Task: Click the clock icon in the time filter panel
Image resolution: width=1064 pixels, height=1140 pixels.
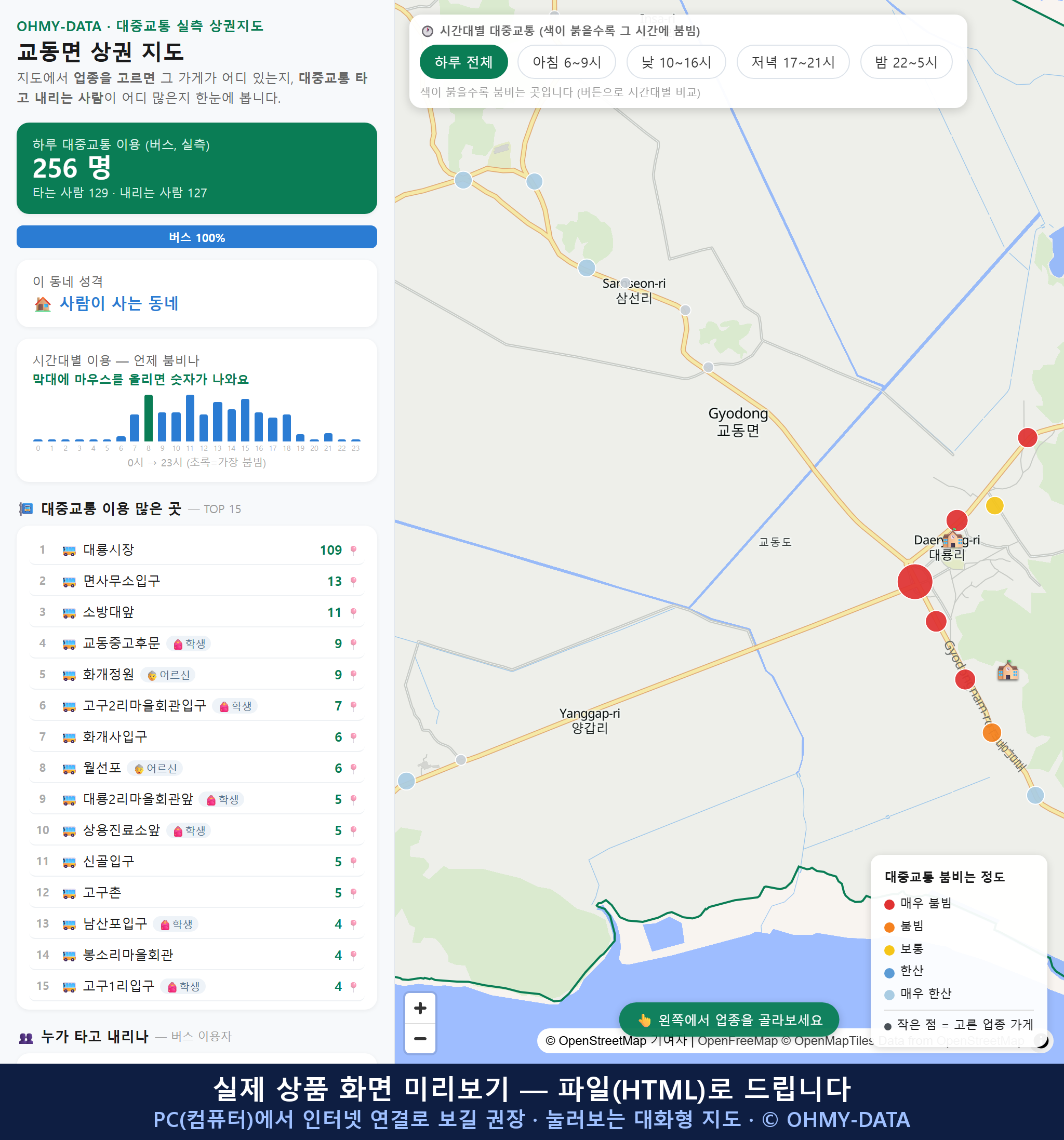Action: point(428,31)
